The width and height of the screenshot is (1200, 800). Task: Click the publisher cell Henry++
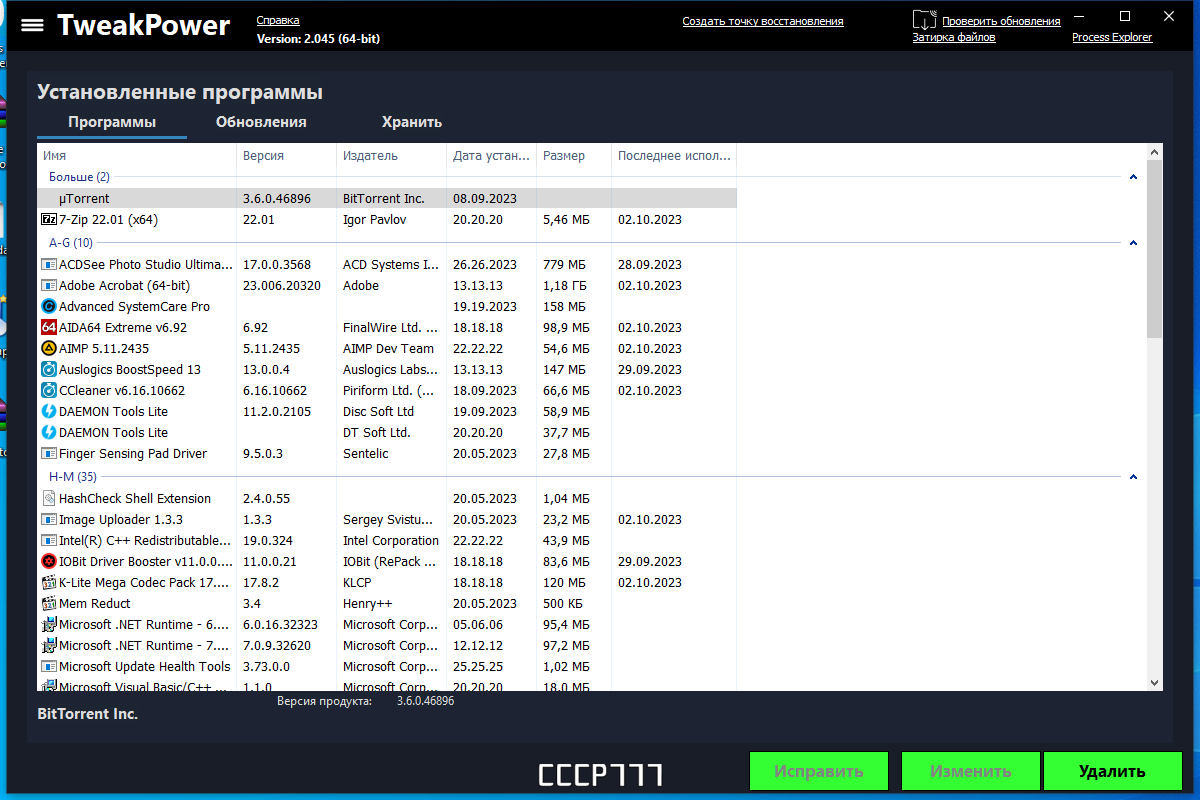point(368,604)
